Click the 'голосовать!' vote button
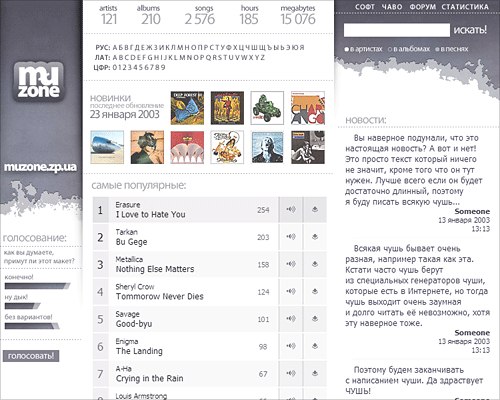Viewport: 500px width, 400px height. (x=31, y=356)
